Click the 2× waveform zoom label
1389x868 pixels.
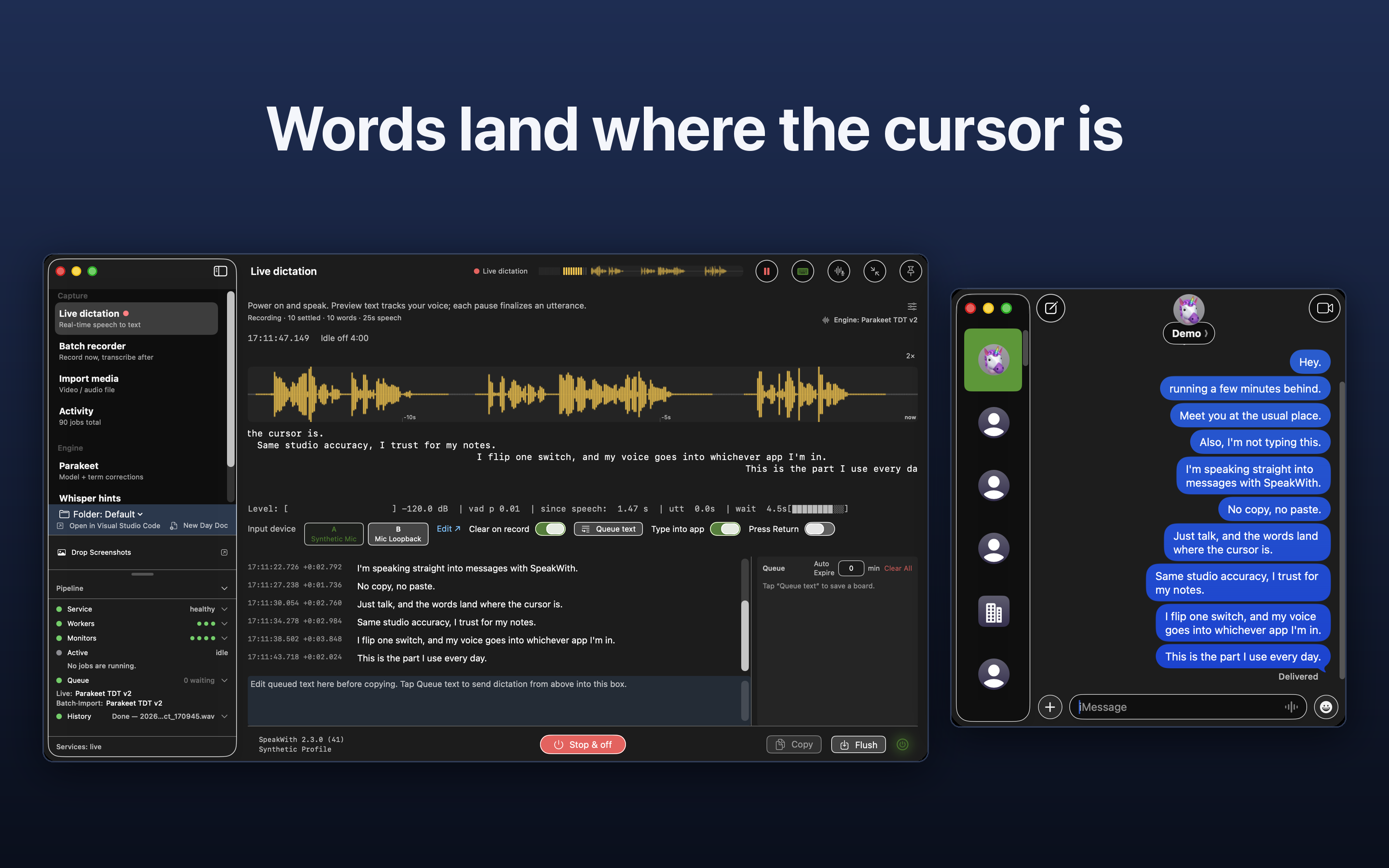pyautogui.click(x=910, y=356)
